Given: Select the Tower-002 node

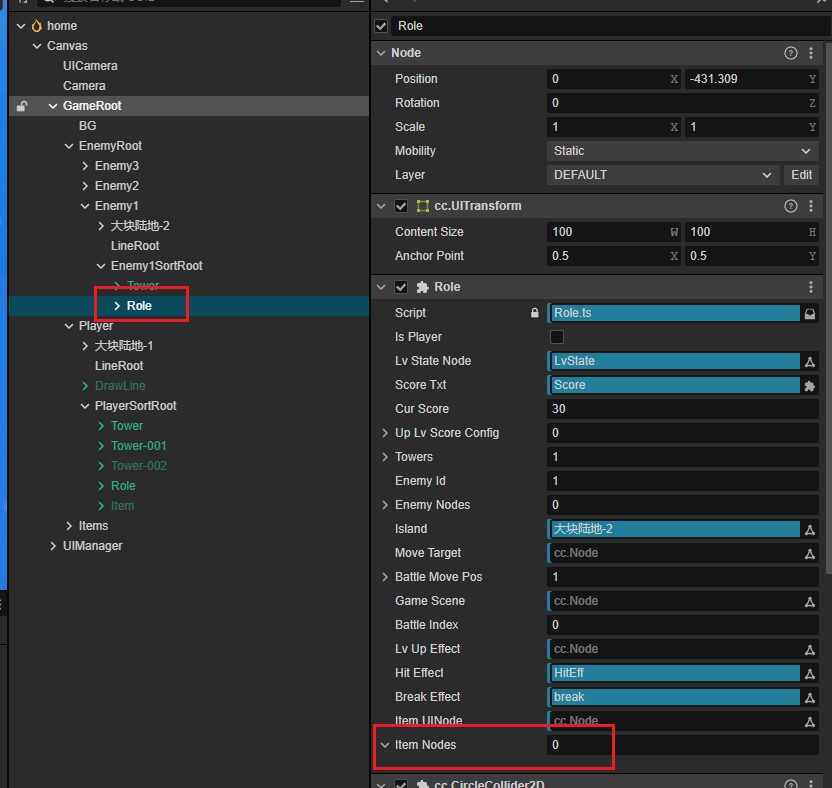Looking at the screenshot, I should 138,466.
